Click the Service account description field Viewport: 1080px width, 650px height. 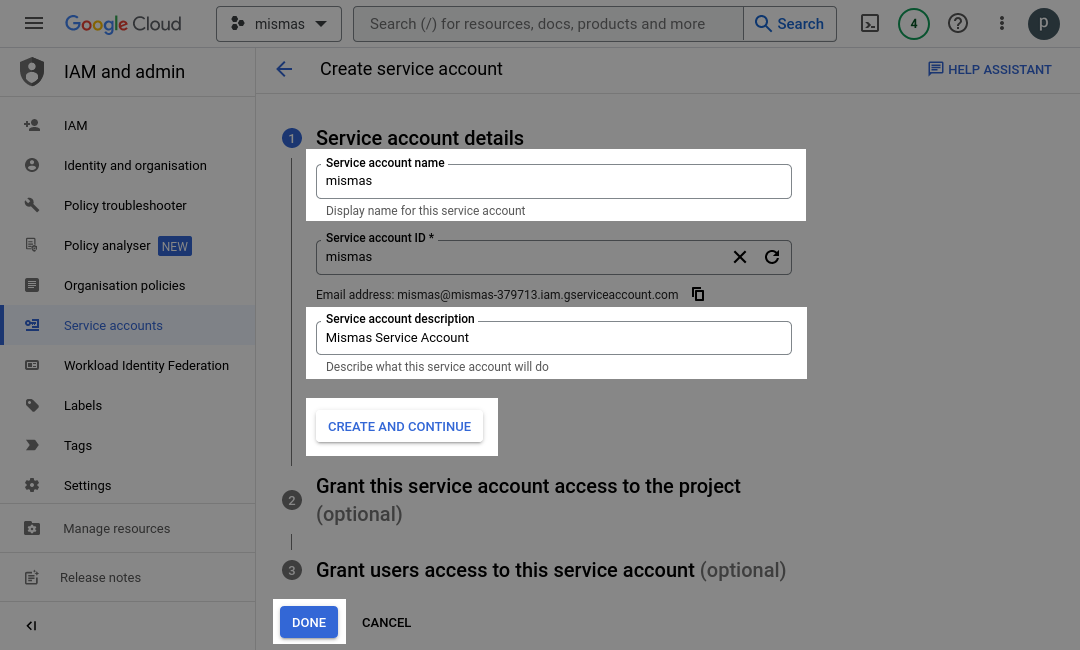coord(554,338)
